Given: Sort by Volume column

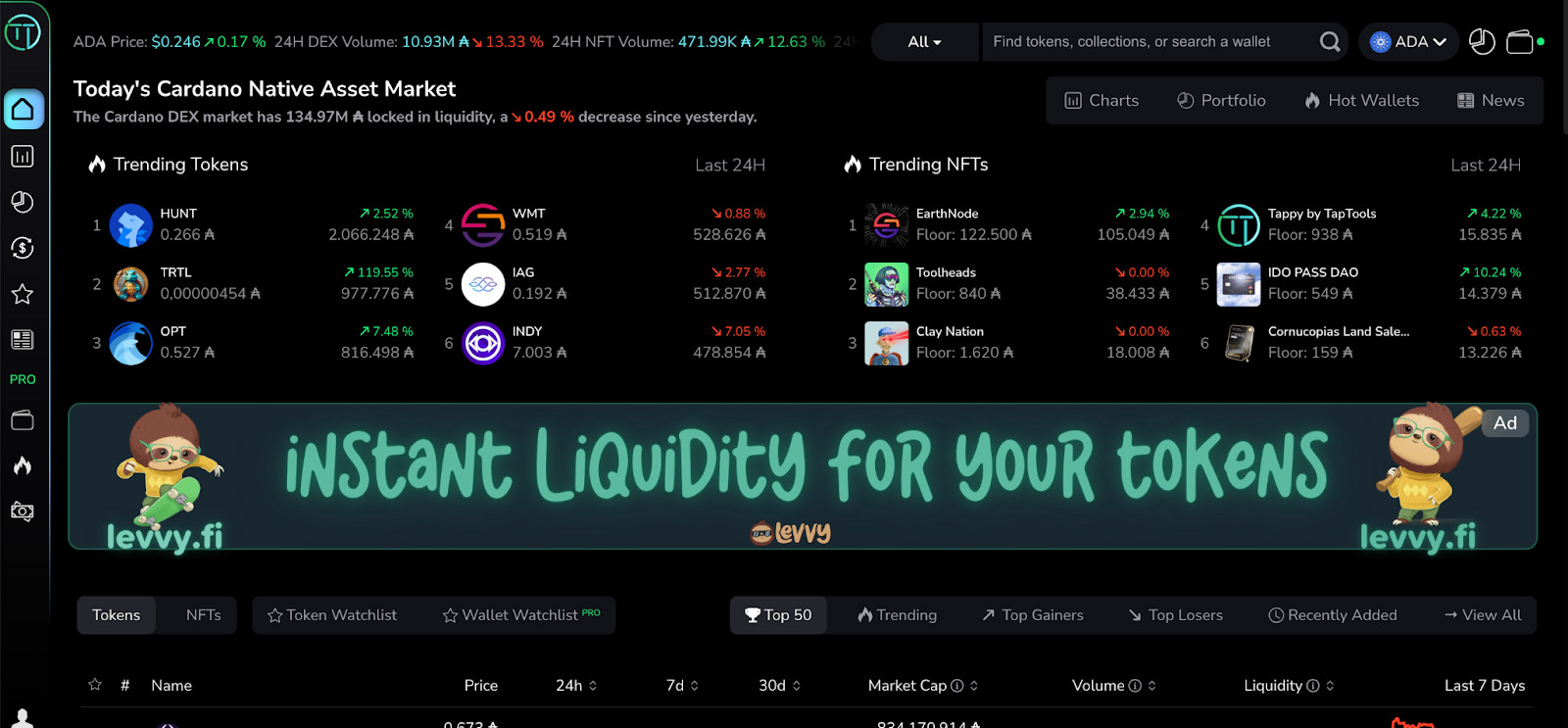Looking at the screenshot, I should click(1114, 686).
